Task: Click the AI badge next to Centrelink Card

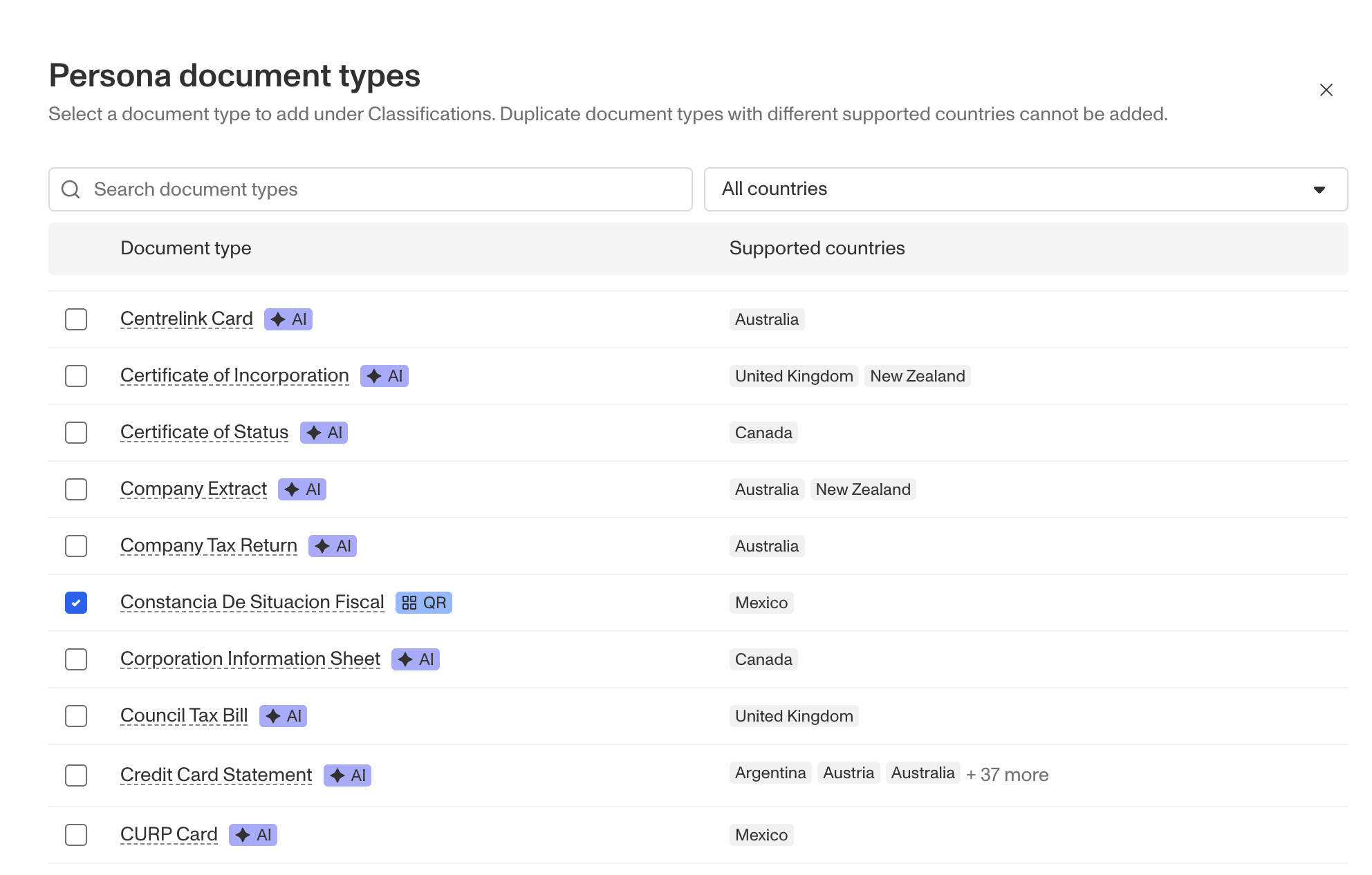Action: coord(288,319)
